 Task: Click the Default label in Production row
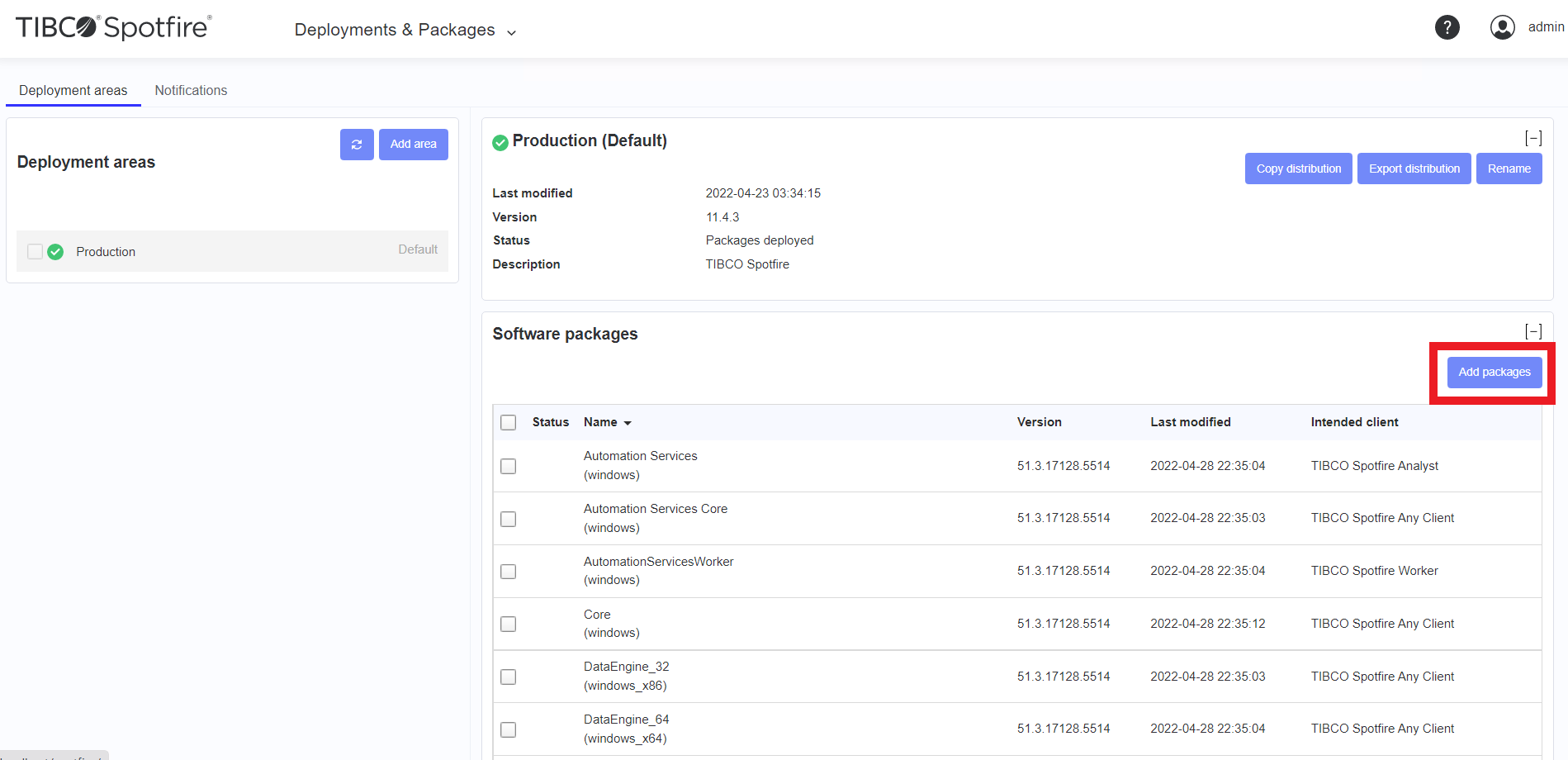tap(418, 249)
